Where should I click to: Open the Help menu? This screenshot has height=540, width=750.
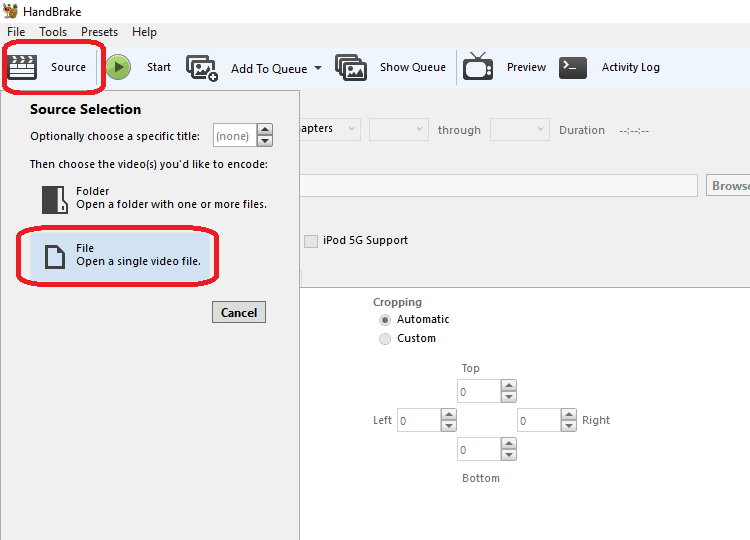click(x=144, y=32)
